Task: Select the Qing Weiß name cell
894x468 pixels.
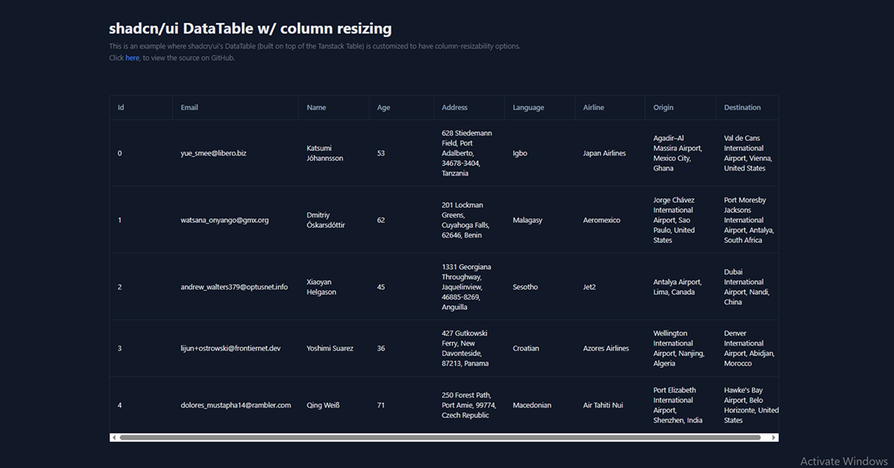Action: (x=323, y=405)
